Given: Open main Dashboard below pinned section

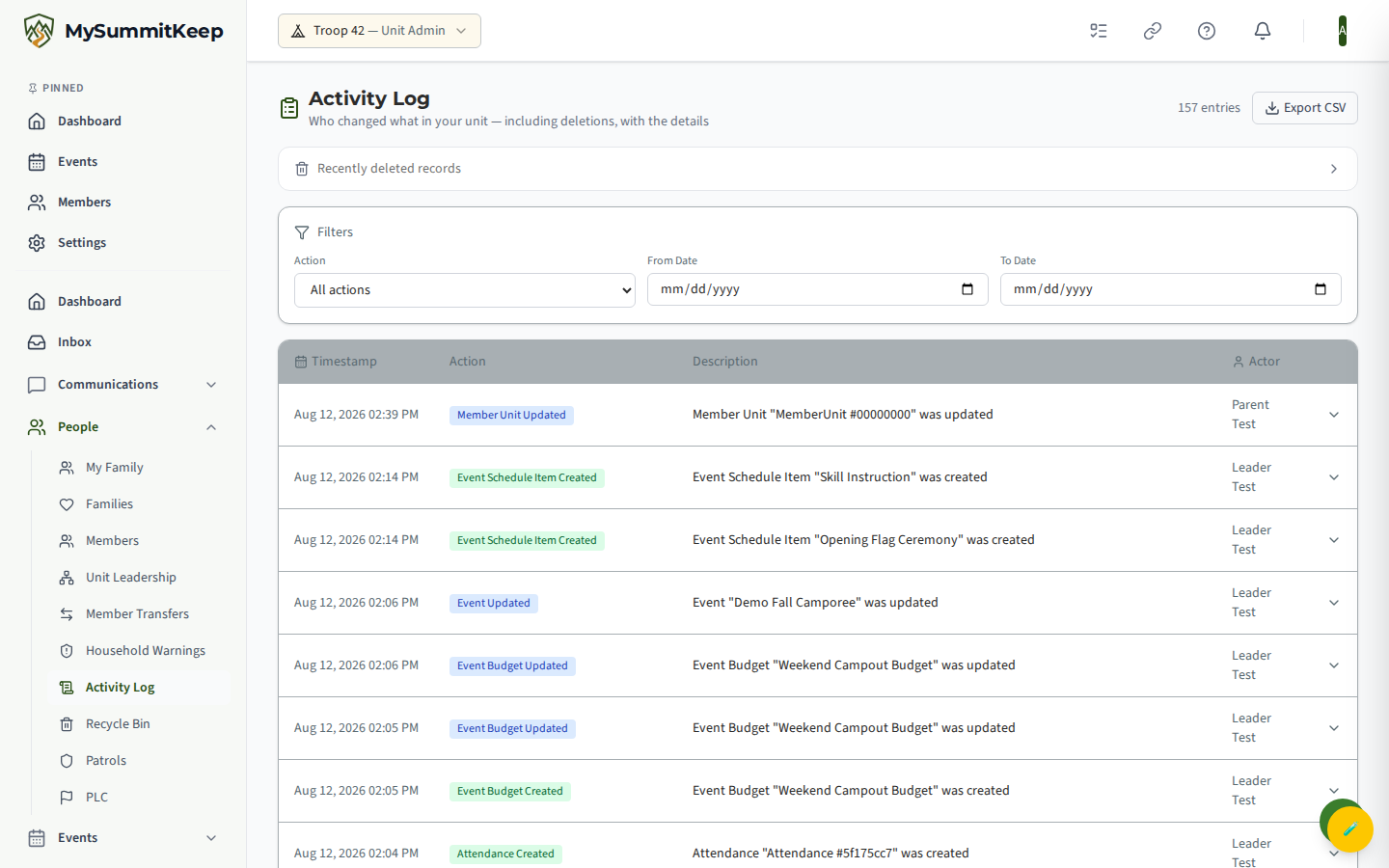Looking at the screenshot, I should point(123,302).
